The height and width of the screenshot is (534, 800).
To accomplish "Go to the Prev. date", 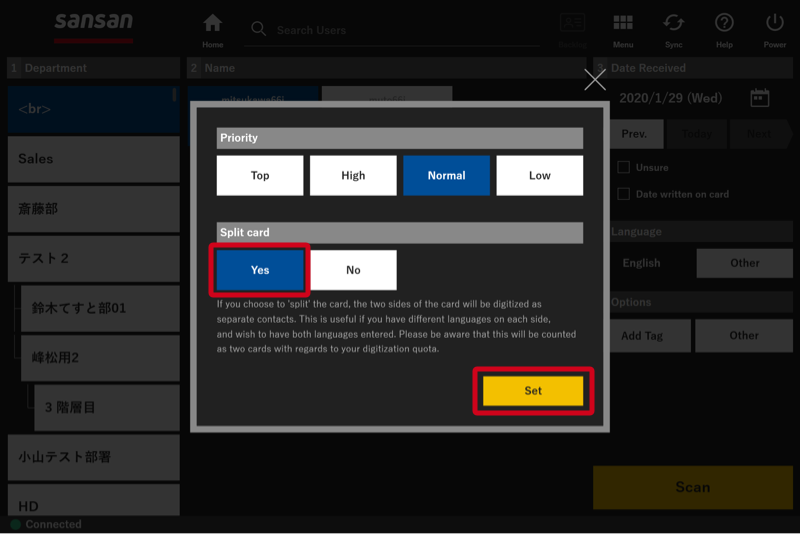I will coord(634,134).
